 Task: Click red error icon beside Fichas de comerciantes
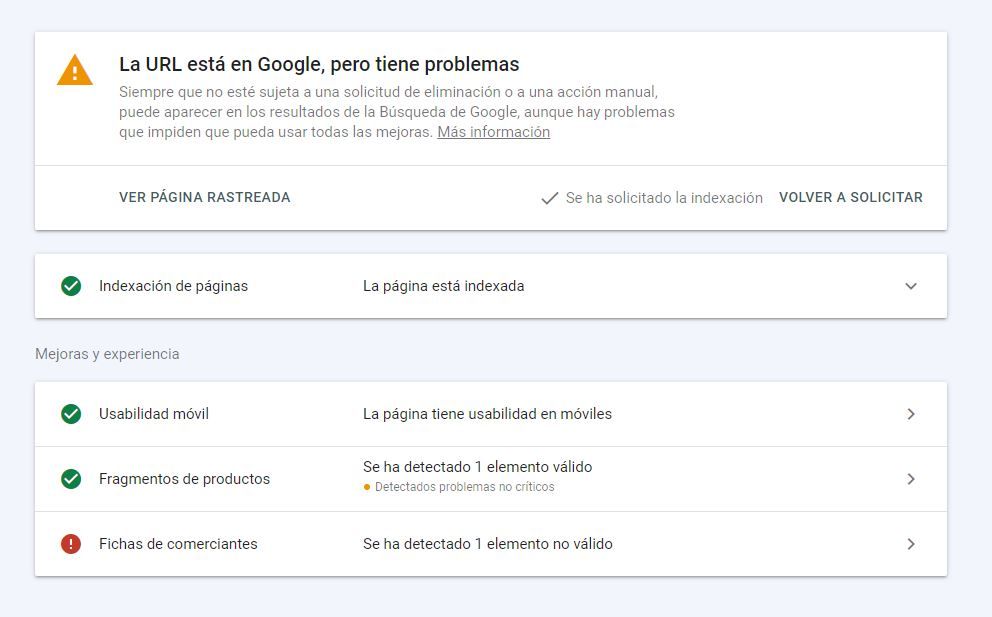coord(71,544)
